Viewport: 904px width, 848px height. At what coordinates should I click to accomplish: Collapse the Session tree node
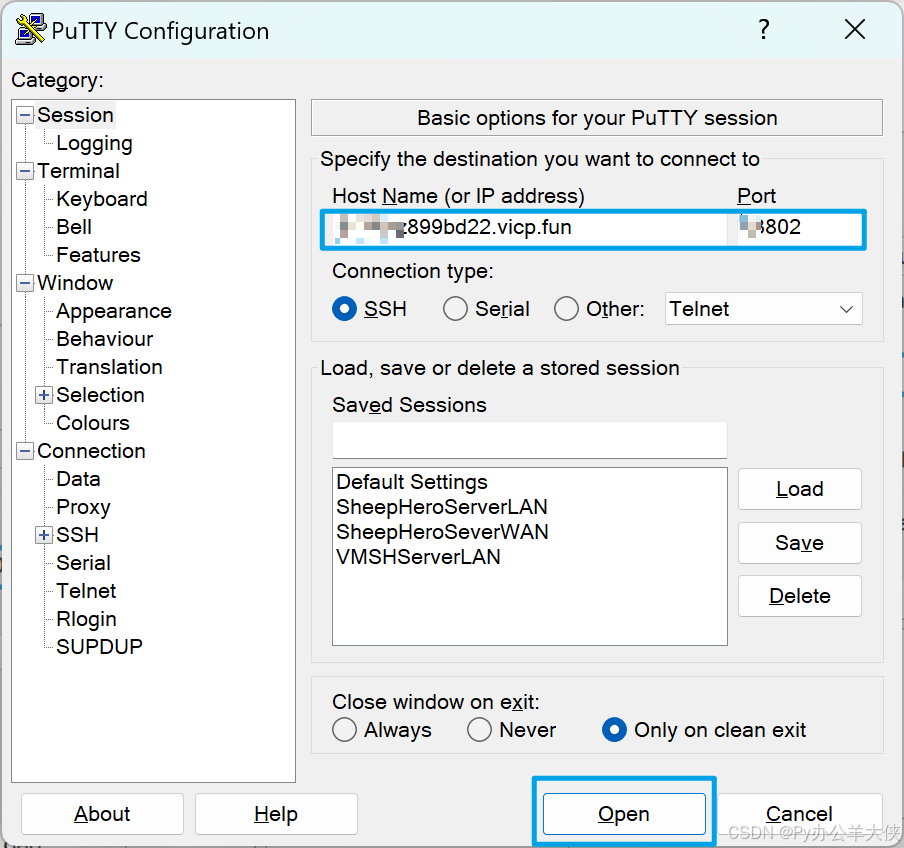coord(24,115)
